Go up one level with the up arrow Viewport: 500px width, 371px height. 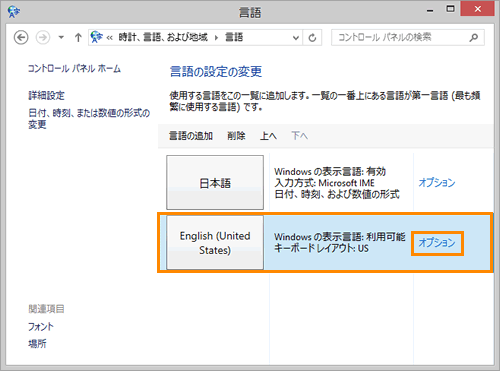click(78, 37)
